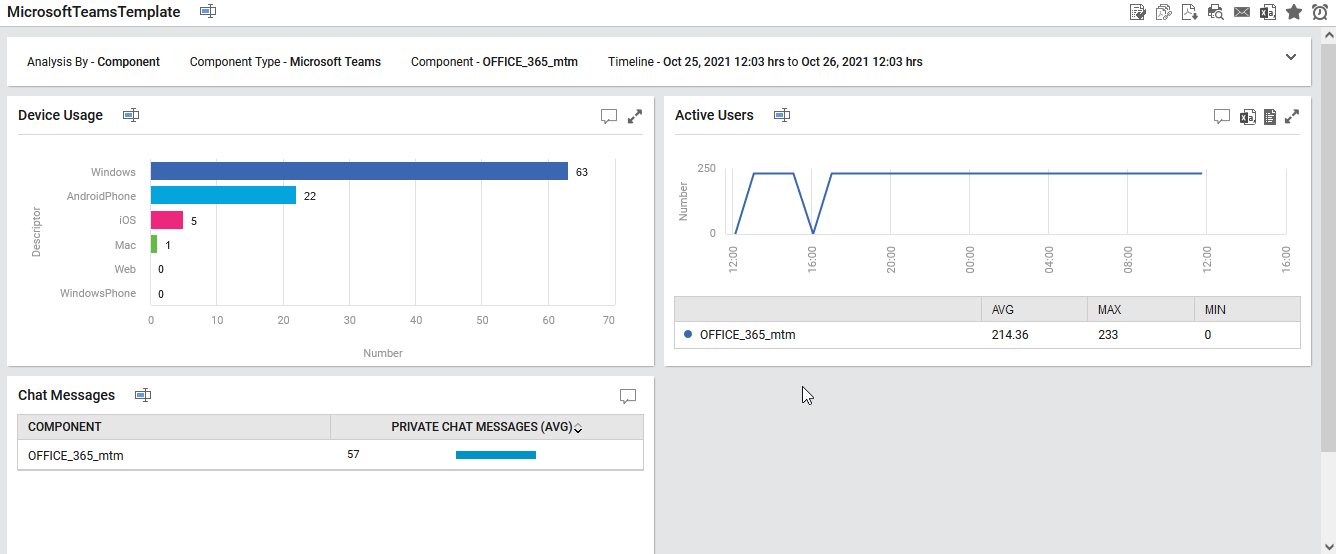Click monitor icon beside MicrosoftTeamsTemplate title
Screen dimensions: 1336x554
click(207, 12)
